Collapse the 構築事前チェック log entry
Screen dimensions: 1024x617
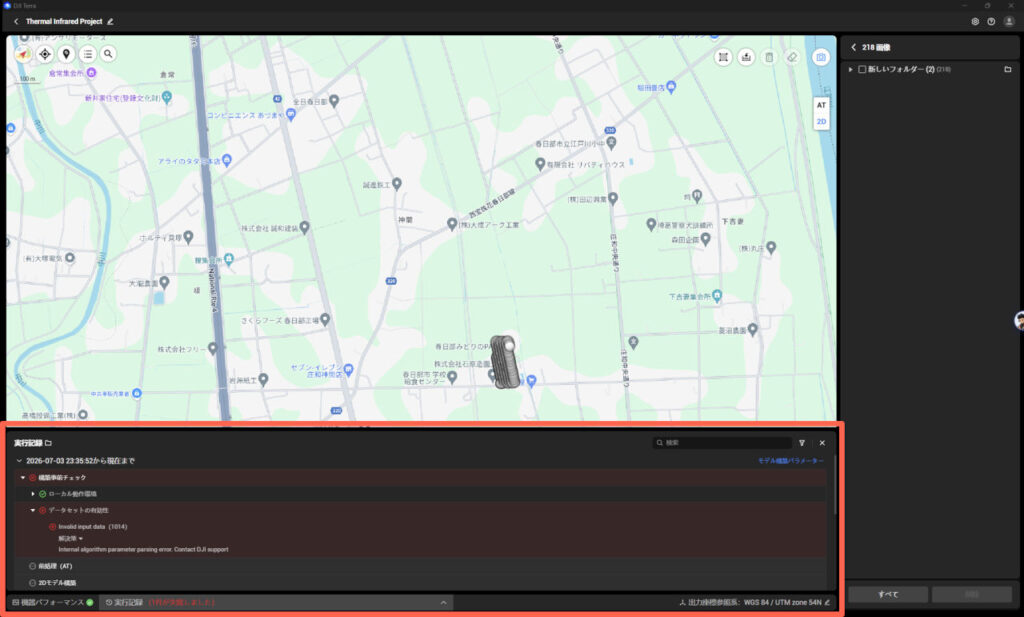coord(23,477)
